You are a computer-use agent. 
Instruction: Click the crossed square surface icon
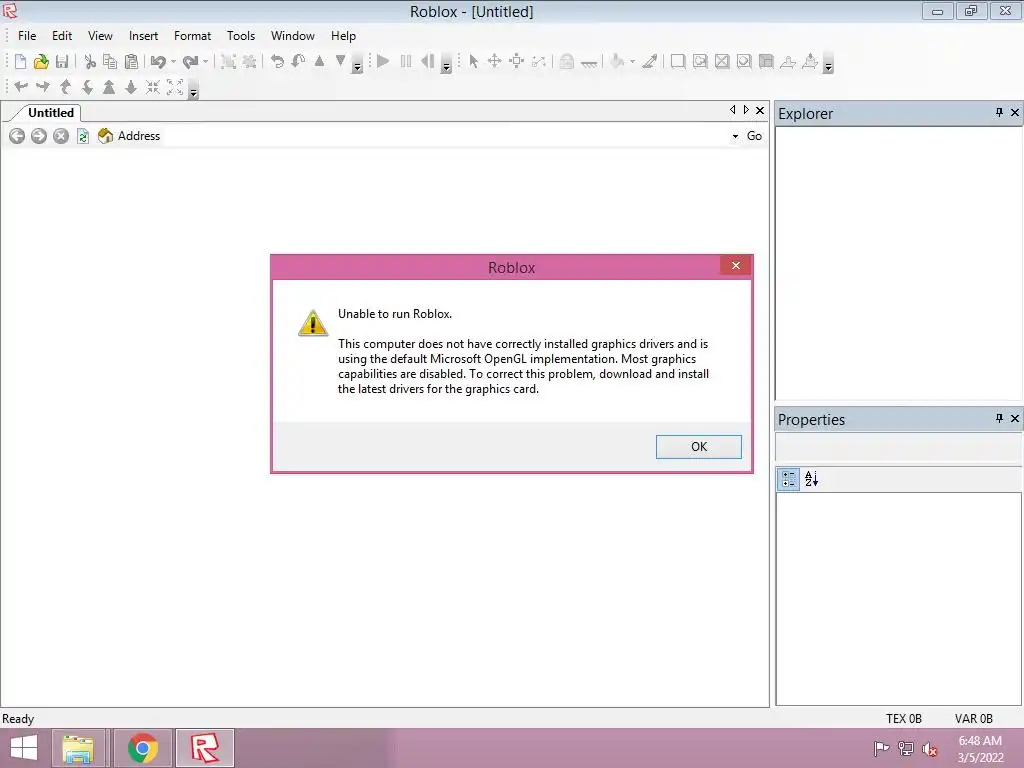click(x=722, y=61)
